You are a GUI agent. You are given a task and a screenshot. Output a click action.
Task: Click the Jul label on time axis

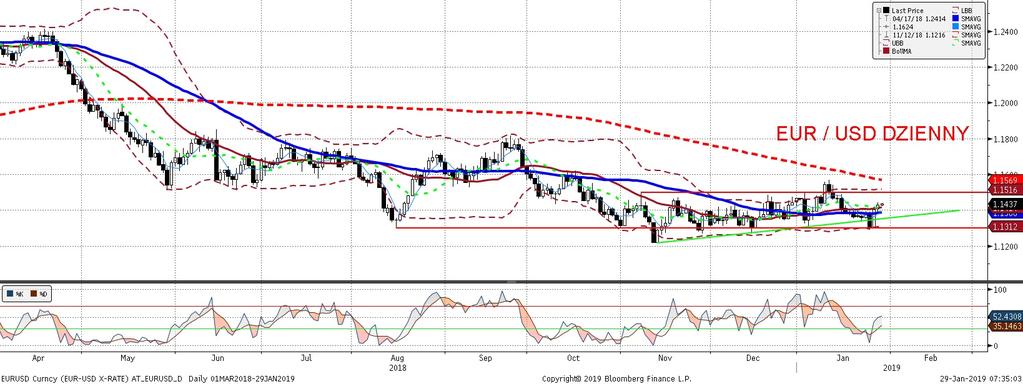click(x=307, y=358)
